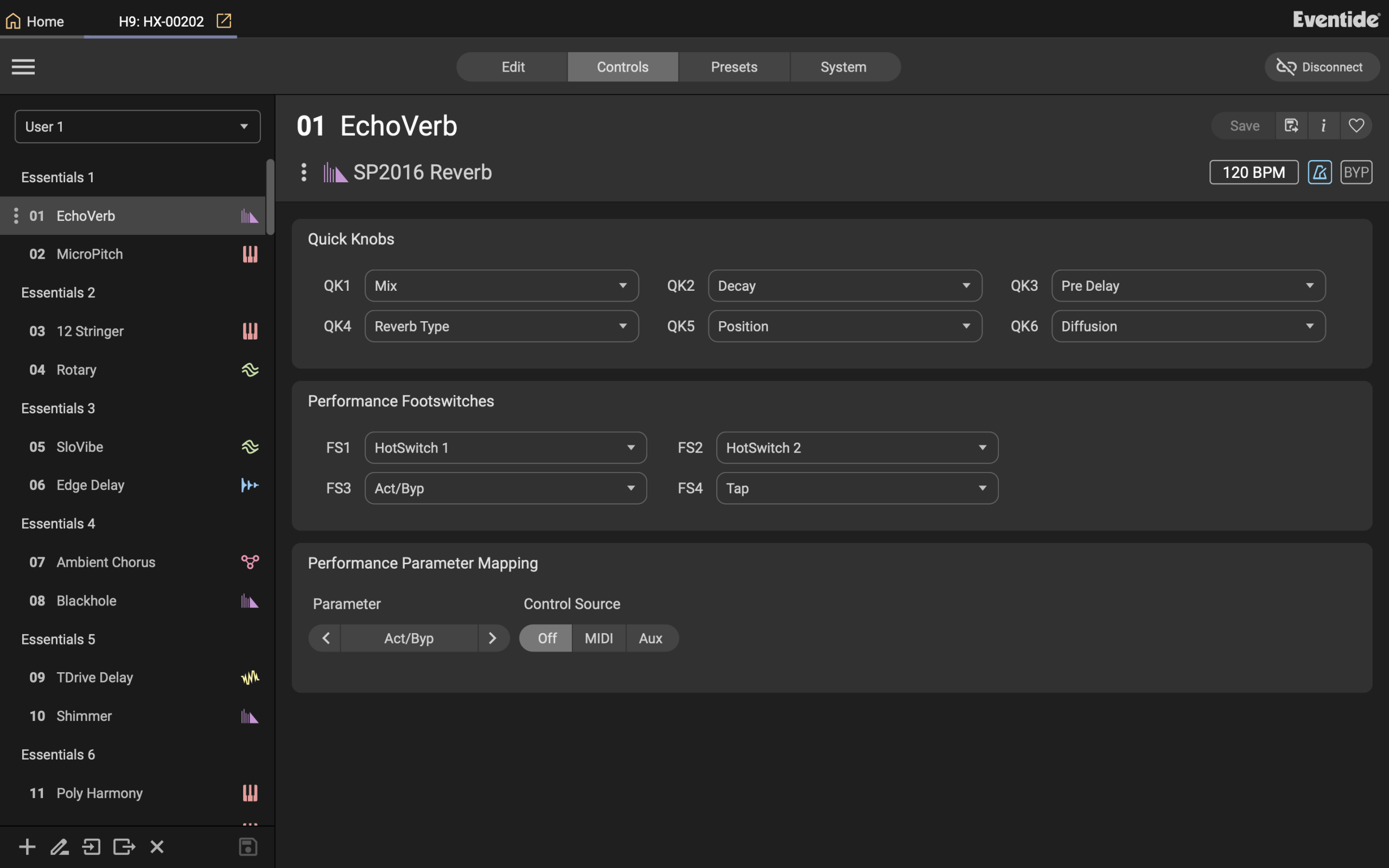The height and width of the screenshot is (868, 1389).
Task: Switch to the Controls tab
Action: 623,67
